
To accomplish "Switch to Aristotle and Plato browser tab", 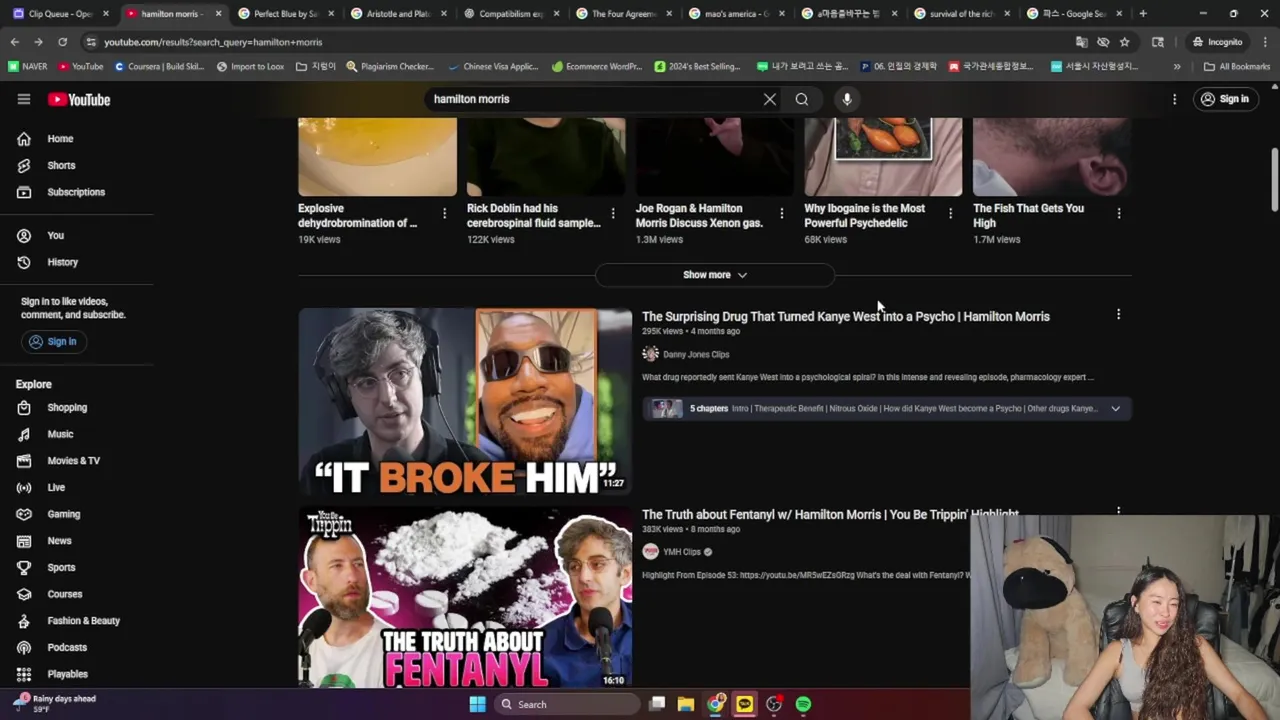I will [x=398, y=14].
